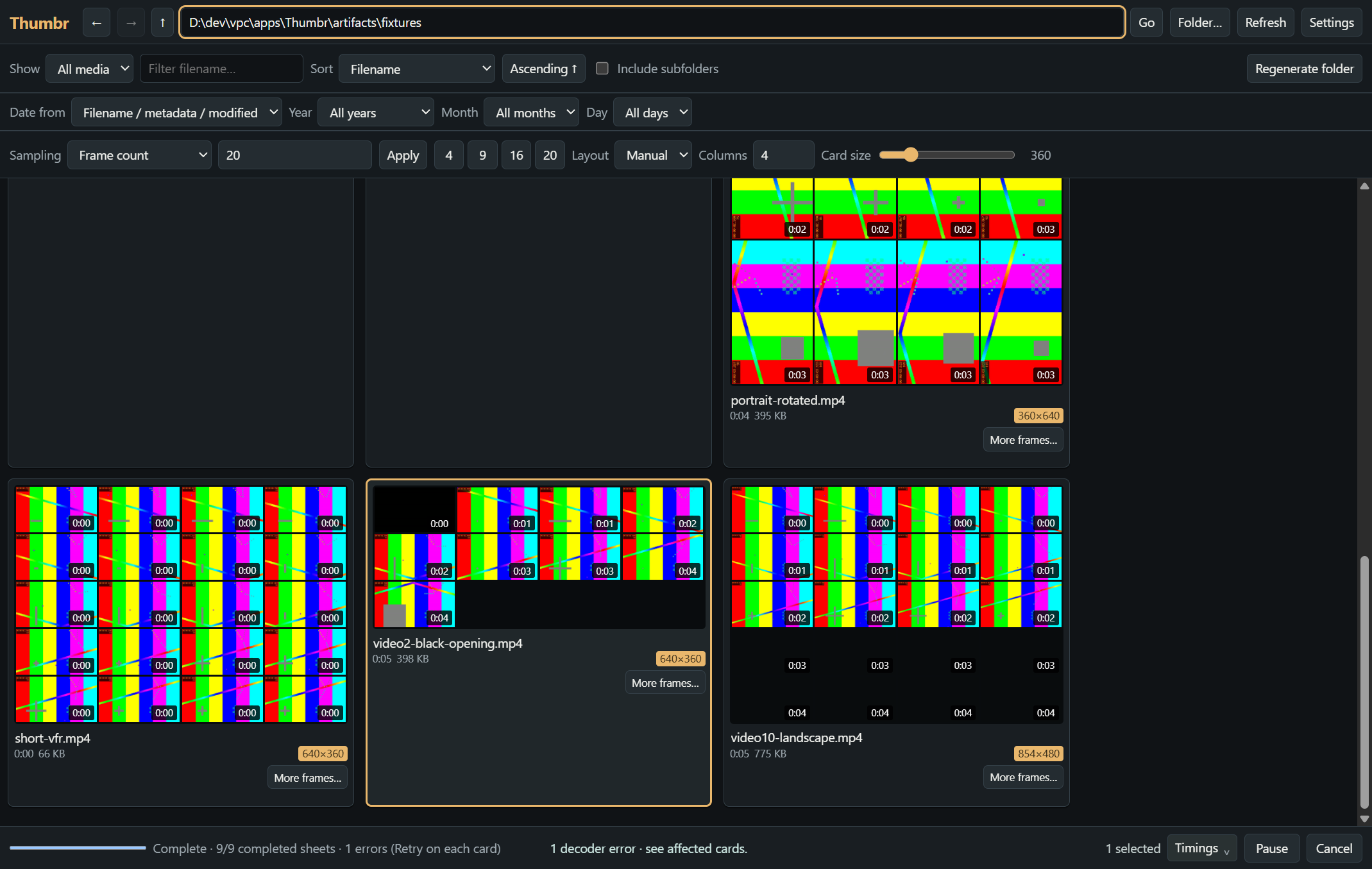Refresh the folder listing
1372x869 pixels.
1265,22
